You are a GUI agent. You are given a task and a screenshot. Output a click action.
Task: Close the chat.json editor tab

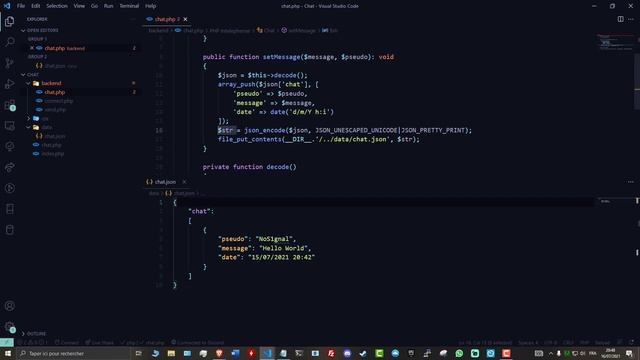184,182
